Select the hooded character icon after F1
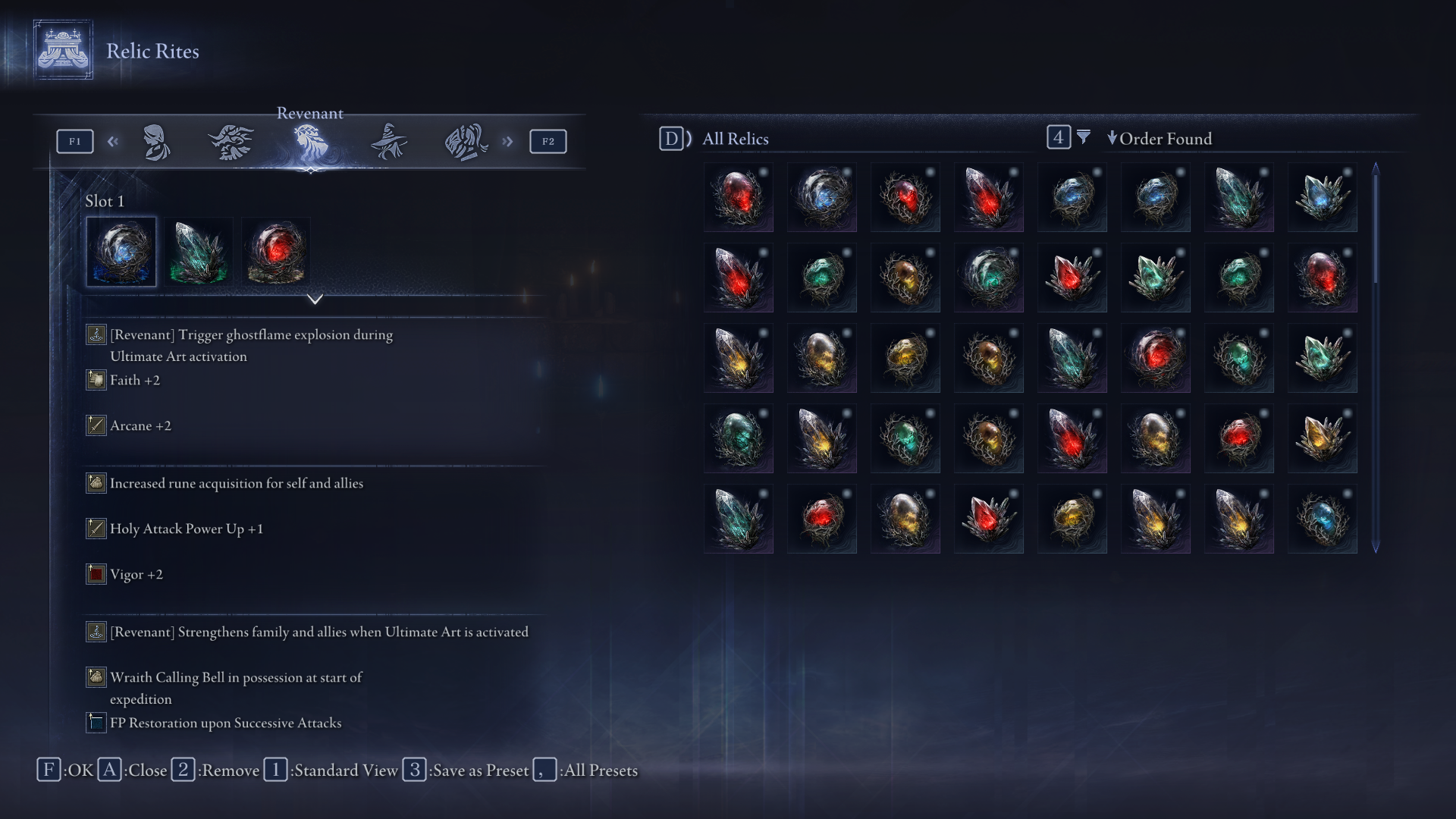Screen dimensions: 1456x819 [156, 142]
